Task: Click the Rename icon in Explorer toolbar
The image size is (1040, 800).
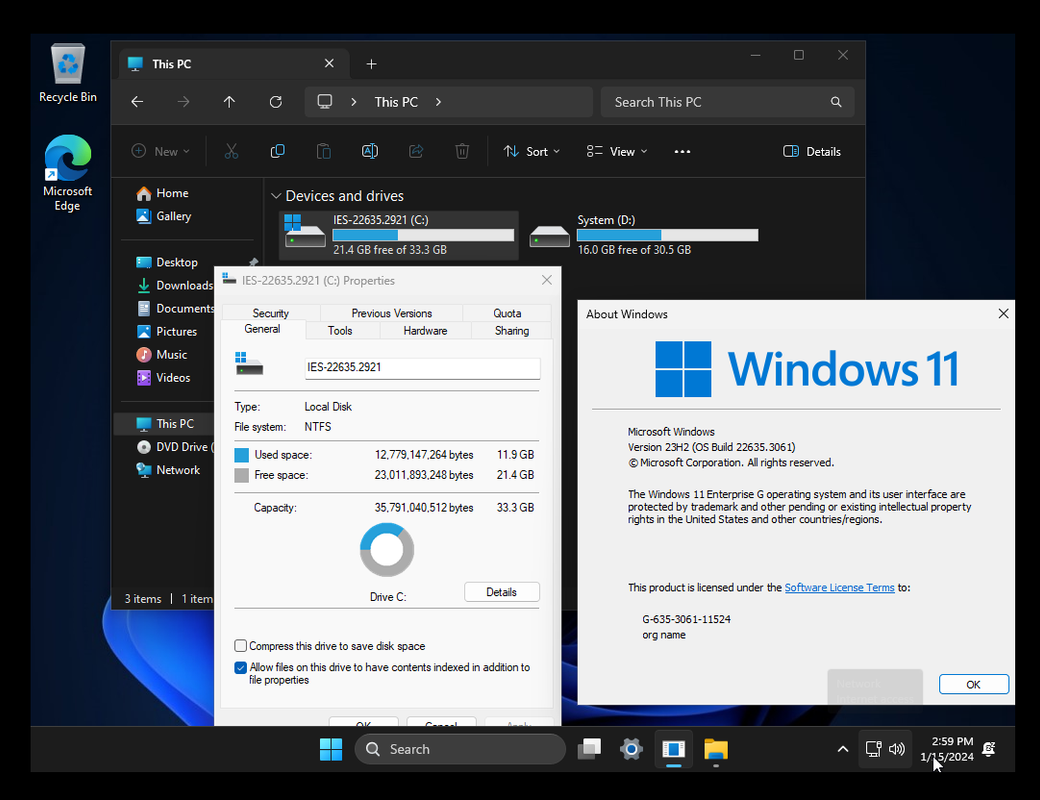Action: (370, 151)
